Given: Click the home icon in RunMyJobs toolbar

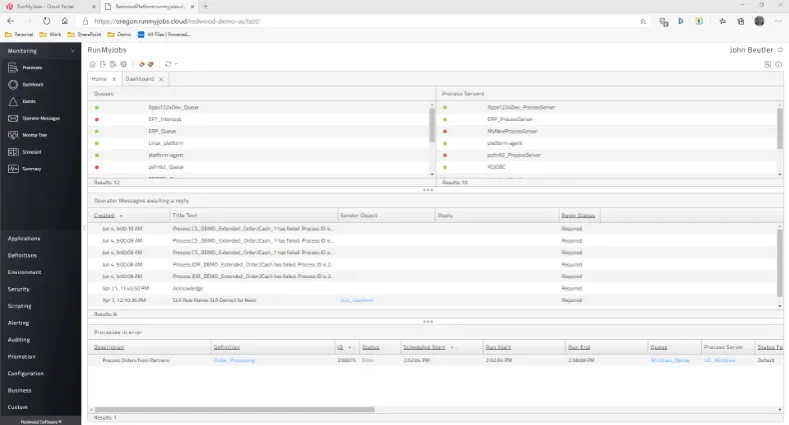Looking at the screenshot, I should tap(92, 64).
